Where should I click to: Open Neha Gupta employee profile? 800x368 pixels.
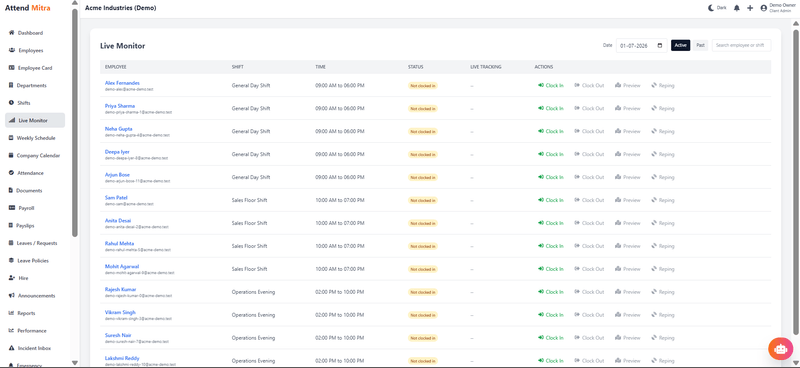click(x=118, y=129)
